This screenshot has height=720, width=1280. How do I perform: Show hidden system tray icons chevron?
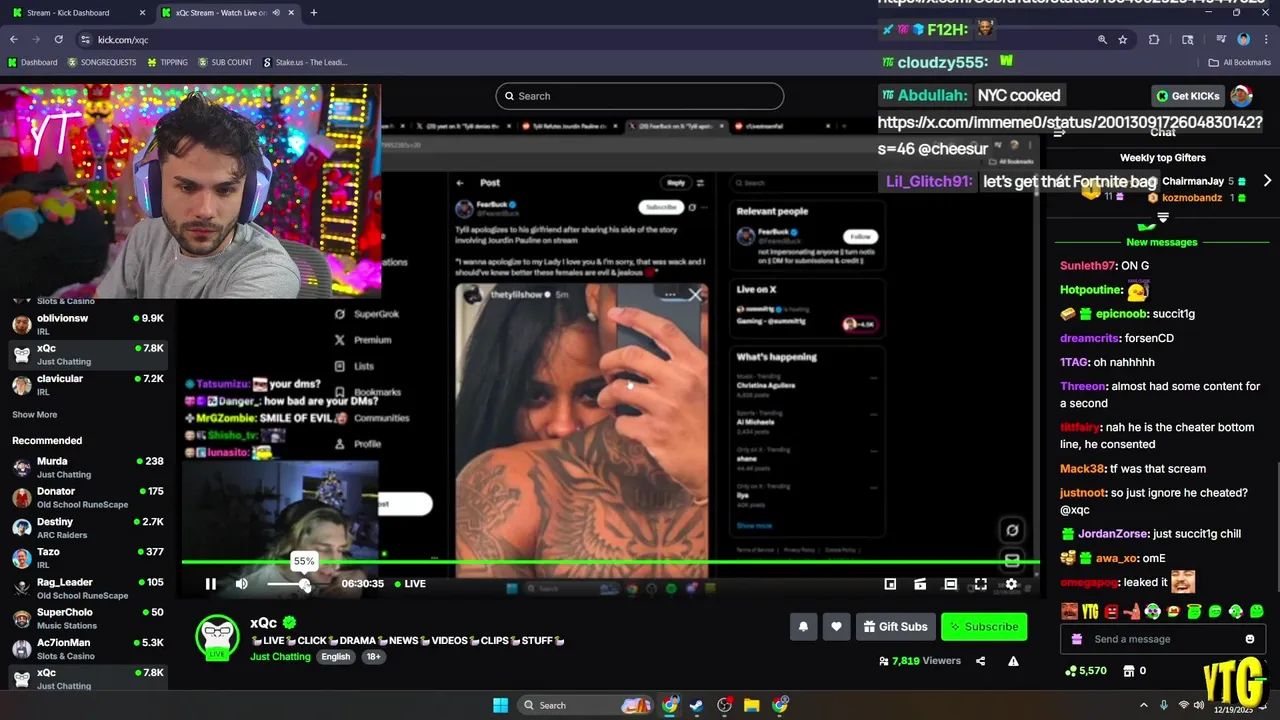pos(1144,705)
